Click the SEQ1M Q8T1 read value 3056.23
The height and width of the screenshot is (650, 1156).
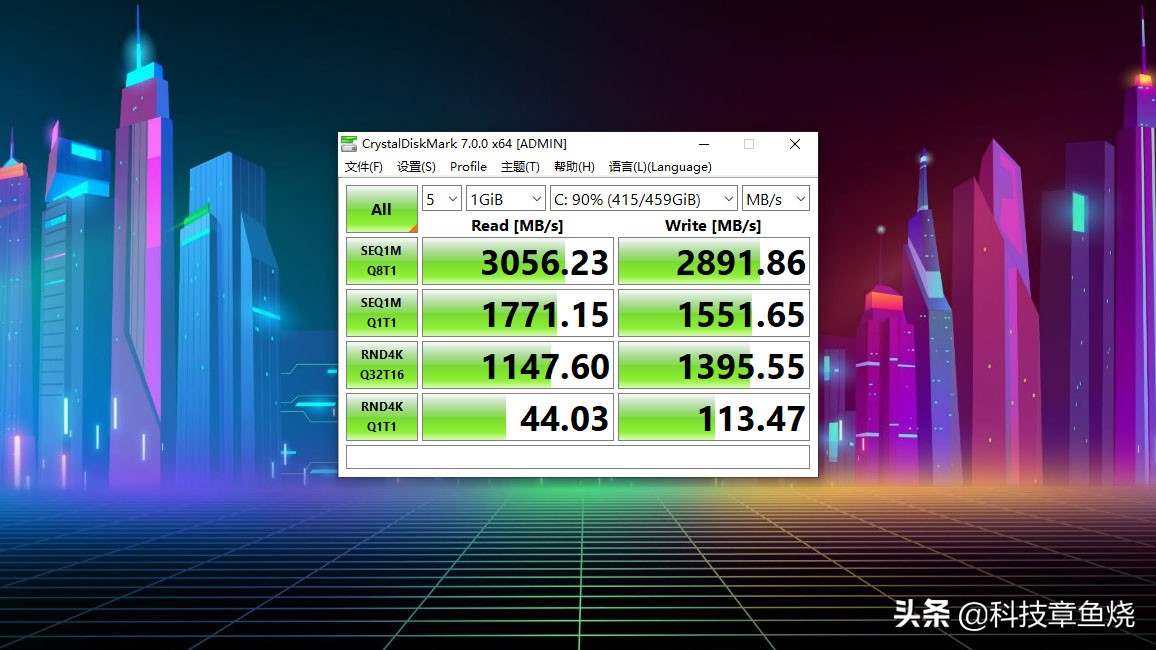[518, 261]
